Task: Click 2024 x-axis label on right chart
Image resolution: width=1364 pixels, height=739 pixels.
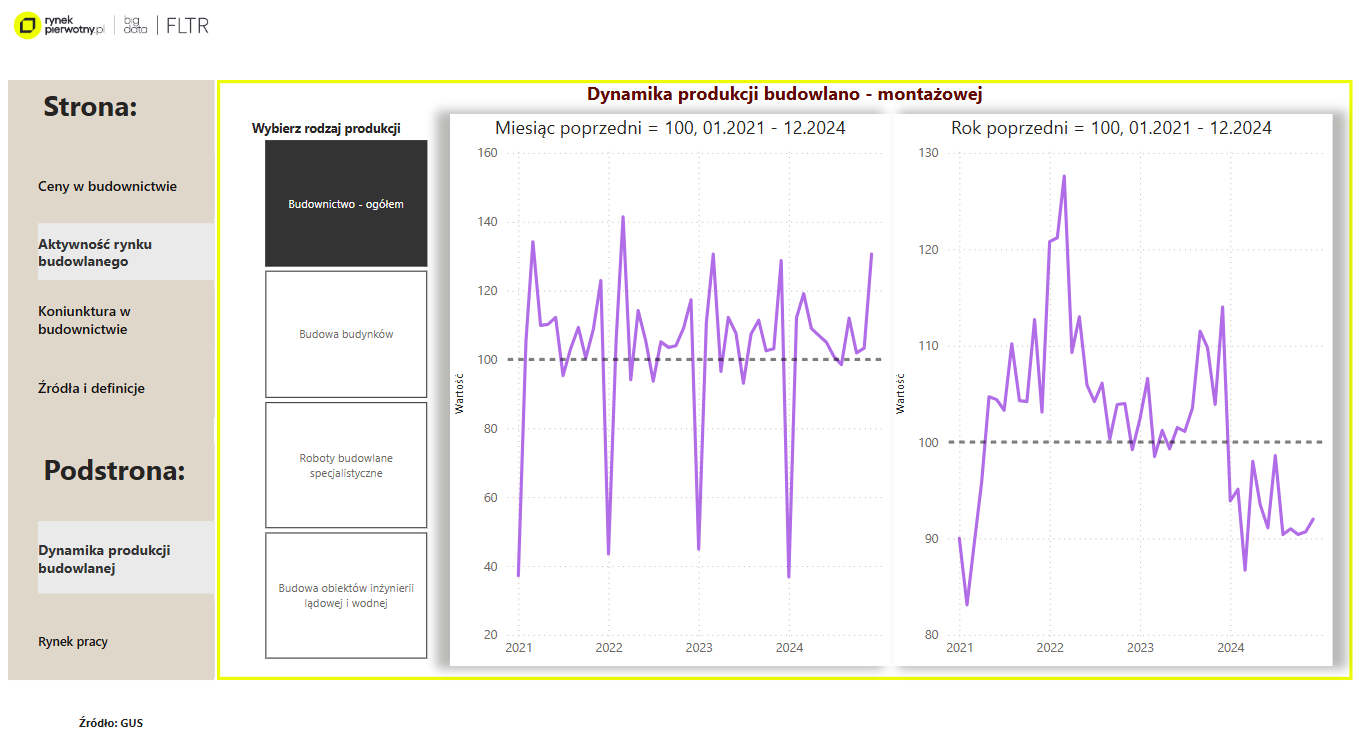Action: 1230,647
